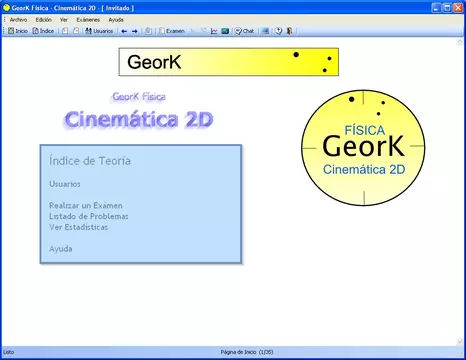Click the Inicio home toolbar button
The width and height of the screenshot is (466, 360).
[18, 31]
